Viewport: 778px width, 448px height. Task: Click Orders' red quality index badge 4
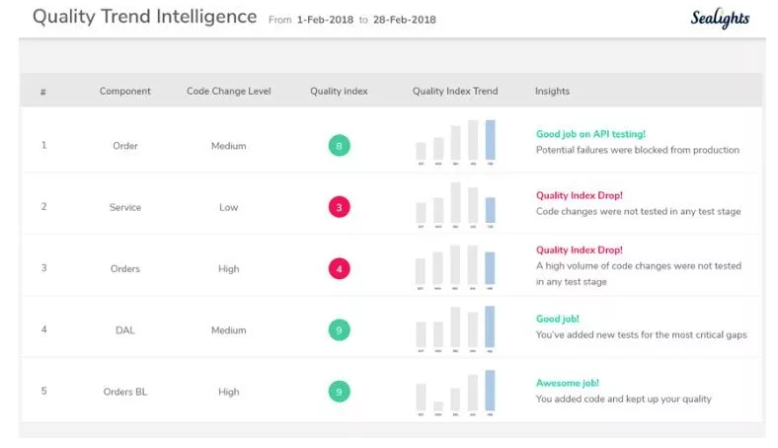click(x=339, y=269)
